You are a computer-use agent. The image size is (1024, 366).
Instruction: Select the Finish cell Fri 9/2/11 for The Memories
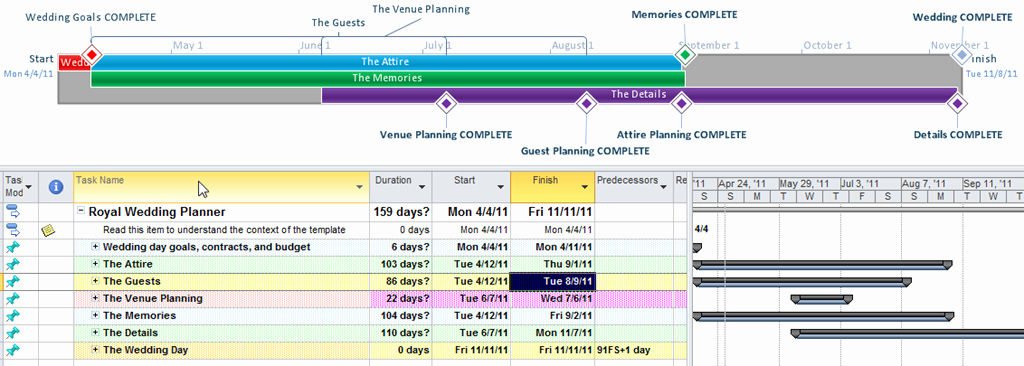pos(552,315)
